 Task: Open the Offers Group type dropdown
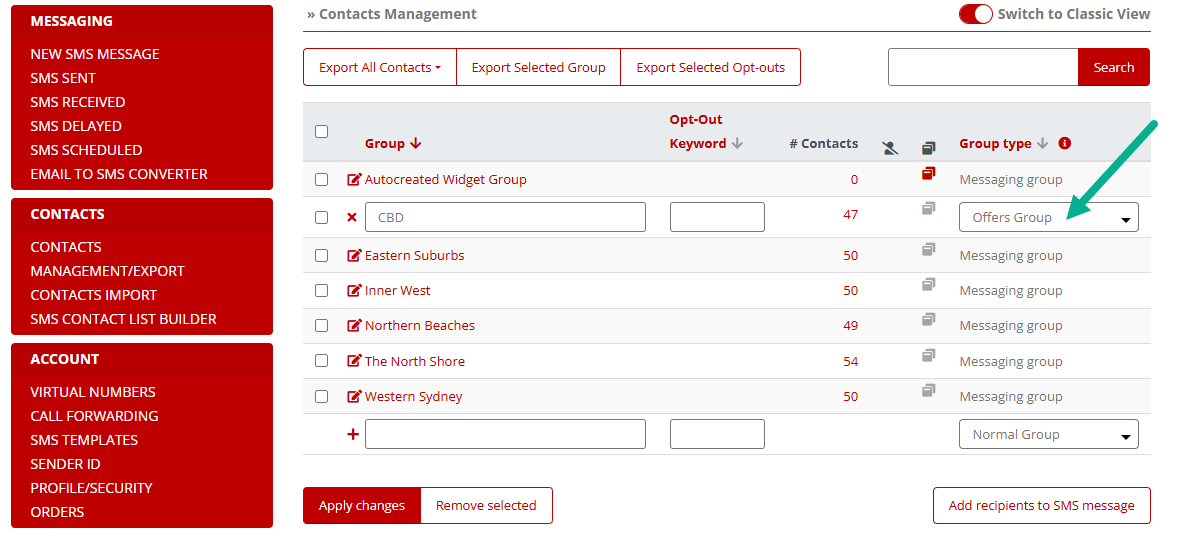tap(1048, 217)
